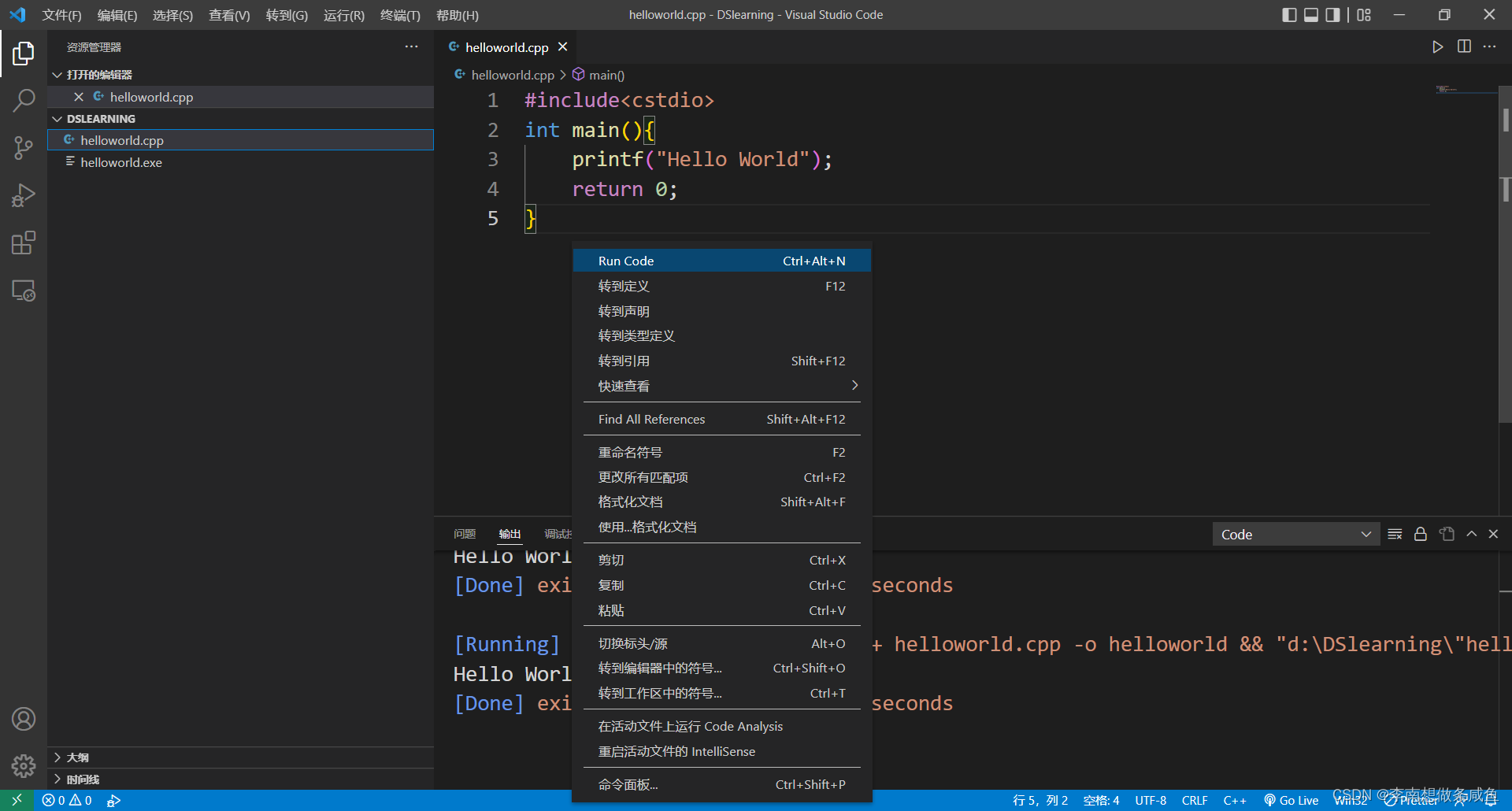1512x811 pixels.
Task: Change encoding via UTF-8 status item
Action: (1151, 800)
